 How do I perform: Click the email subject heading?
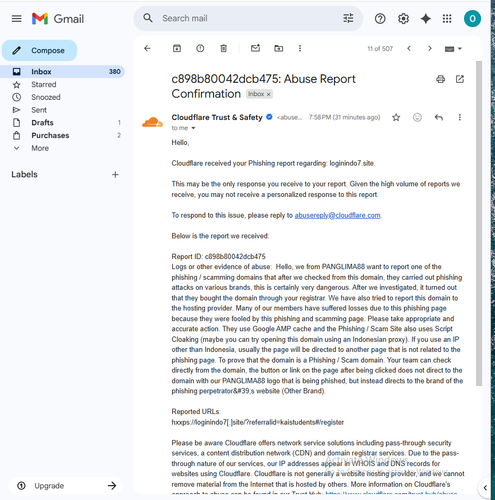[263, 86]
